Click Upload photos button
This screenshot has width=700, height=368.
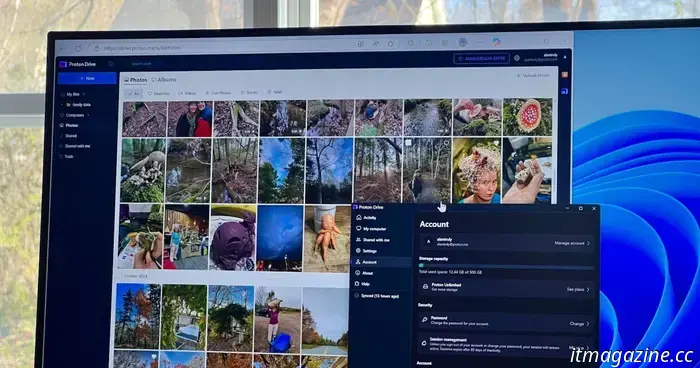(x=533, y=75)
